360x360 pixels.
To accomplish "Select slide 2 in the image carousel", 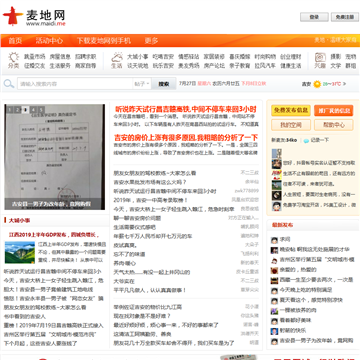I will [x=18, y=109].
